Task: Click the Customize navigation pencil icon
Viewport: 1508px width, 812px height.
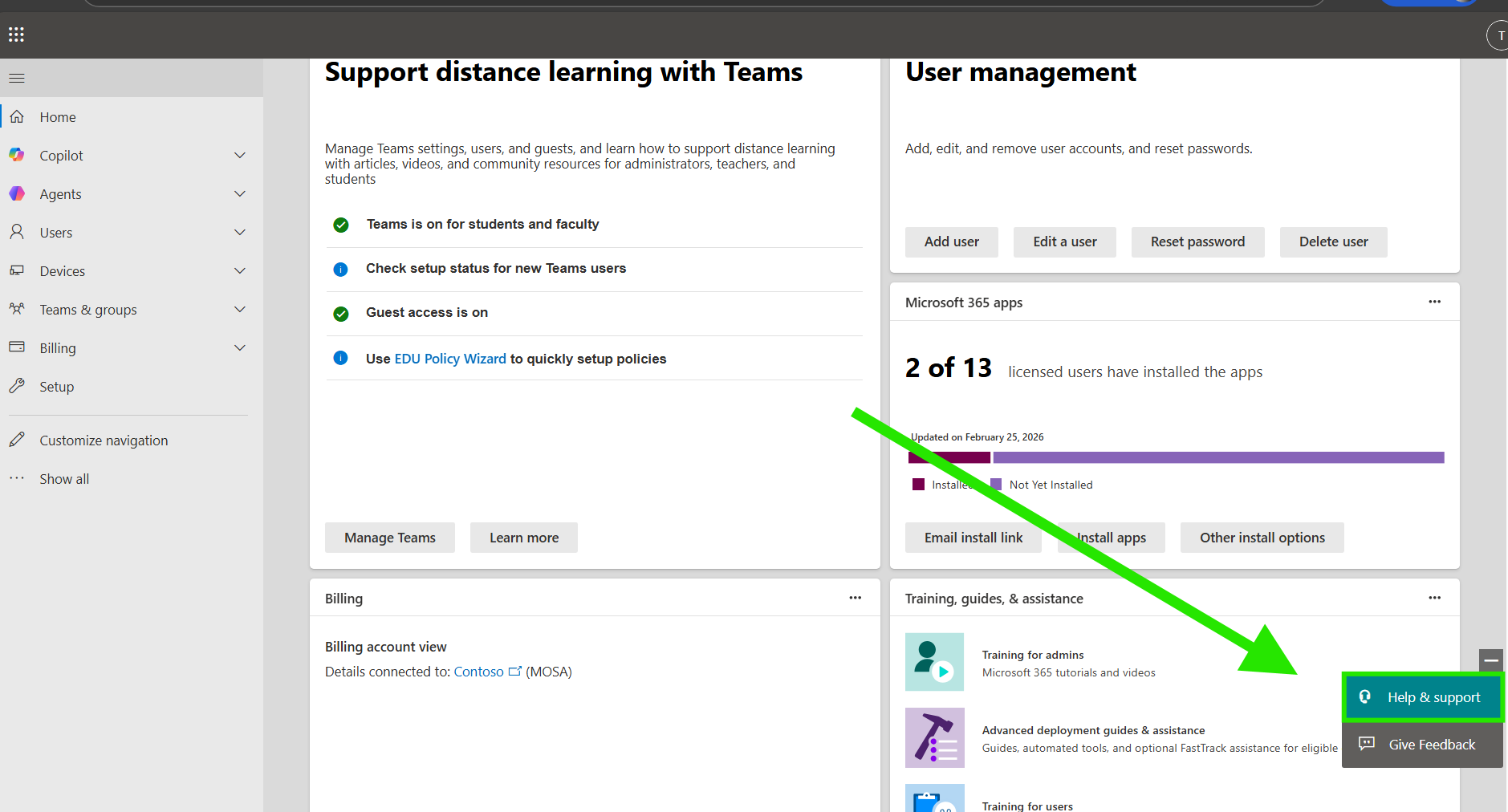Action: (x=17, y=440)
